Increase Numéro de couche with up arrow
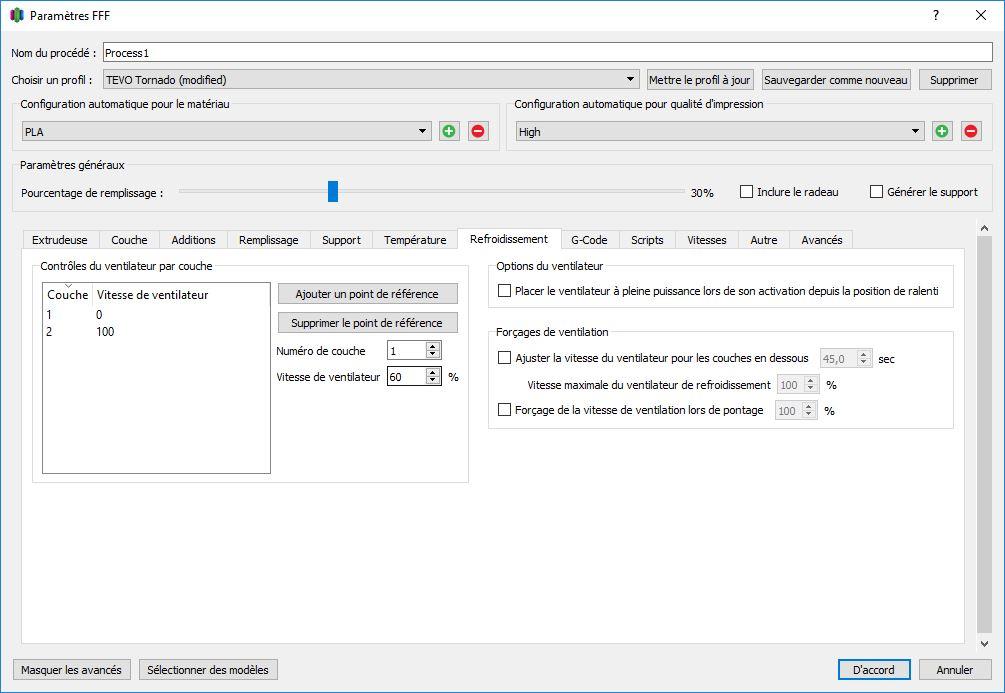The image size is (1005, 693). [433, 346]
